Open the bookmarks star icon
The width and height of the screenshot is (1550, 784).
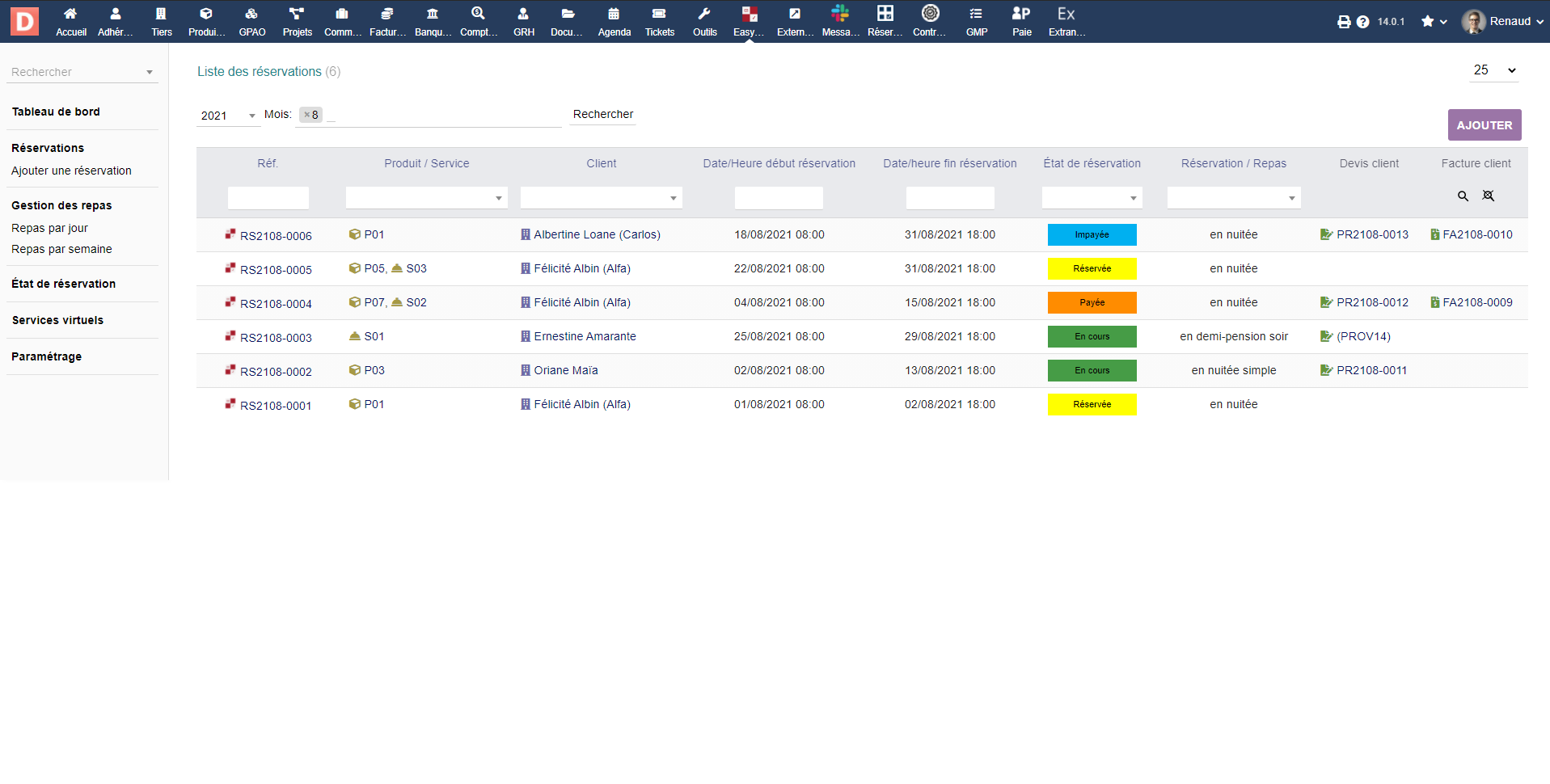click(1428, 22)
